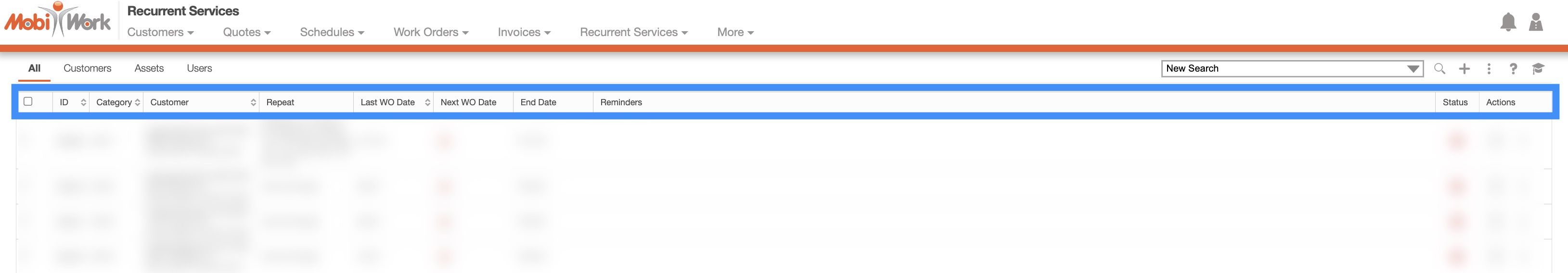Click the notifications bell icon

click(1508, 23)
